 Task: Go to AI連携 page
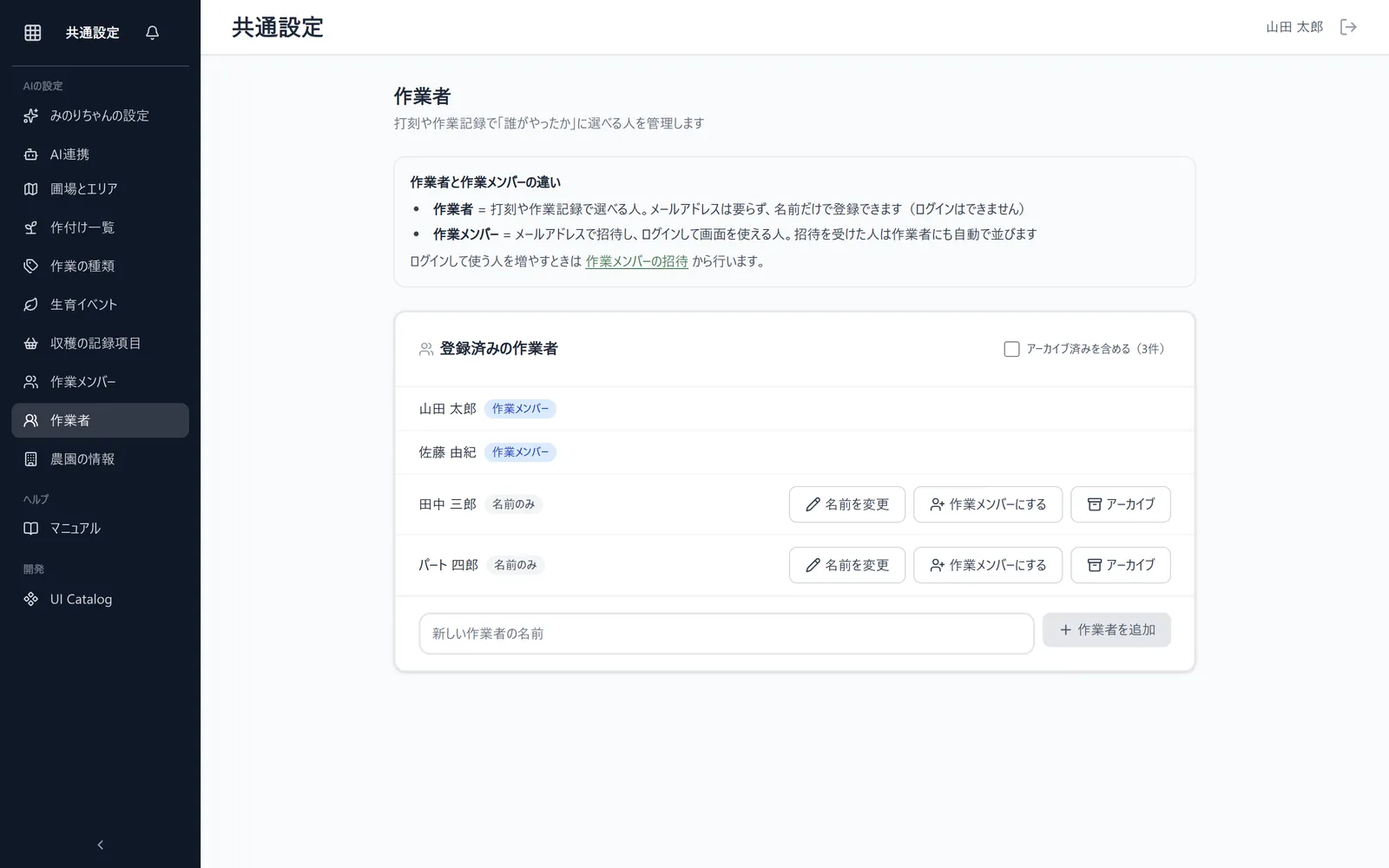100,155
